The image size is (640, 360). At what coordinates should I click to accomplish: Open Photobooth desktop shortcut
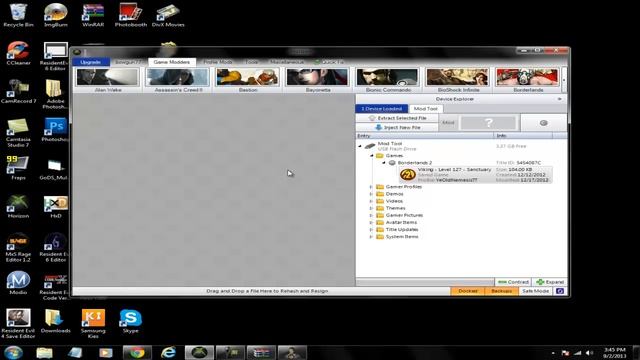point(131,16)
